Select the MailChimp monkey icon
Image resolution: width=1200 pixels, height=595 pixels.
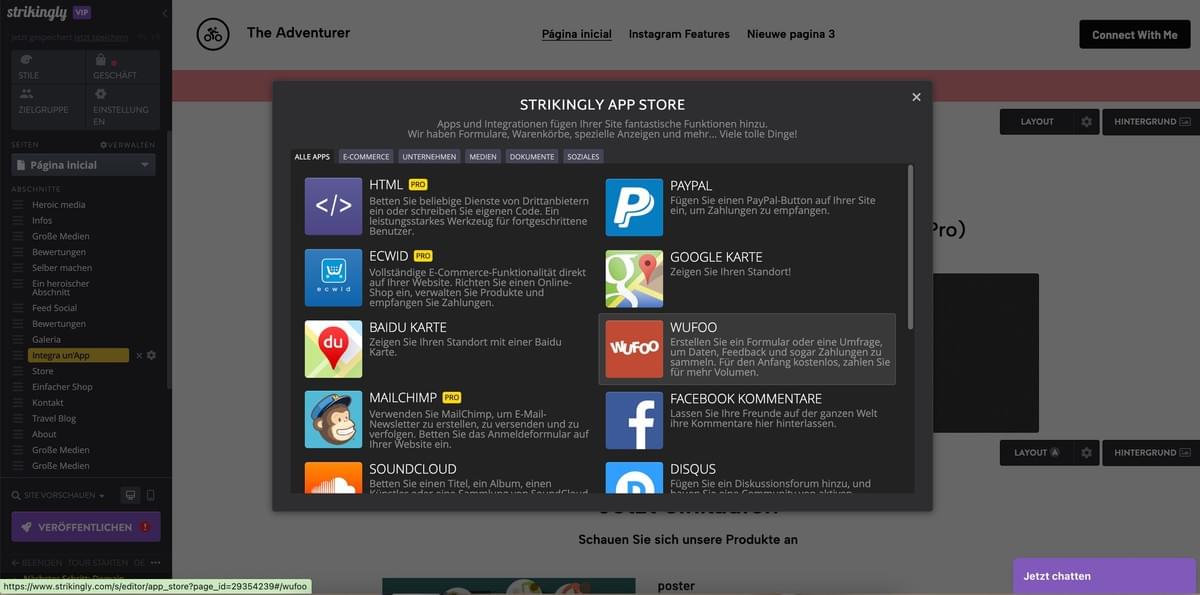[x=334, y=417]
